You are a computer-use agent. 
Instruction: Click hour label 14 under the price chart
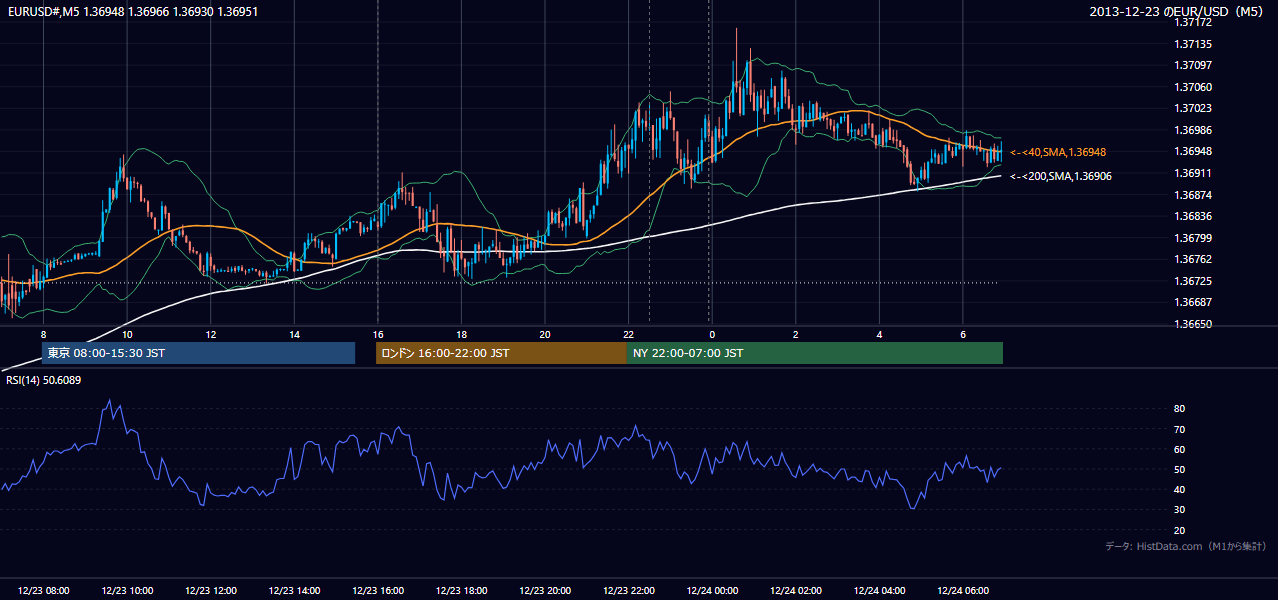point(294,334)
